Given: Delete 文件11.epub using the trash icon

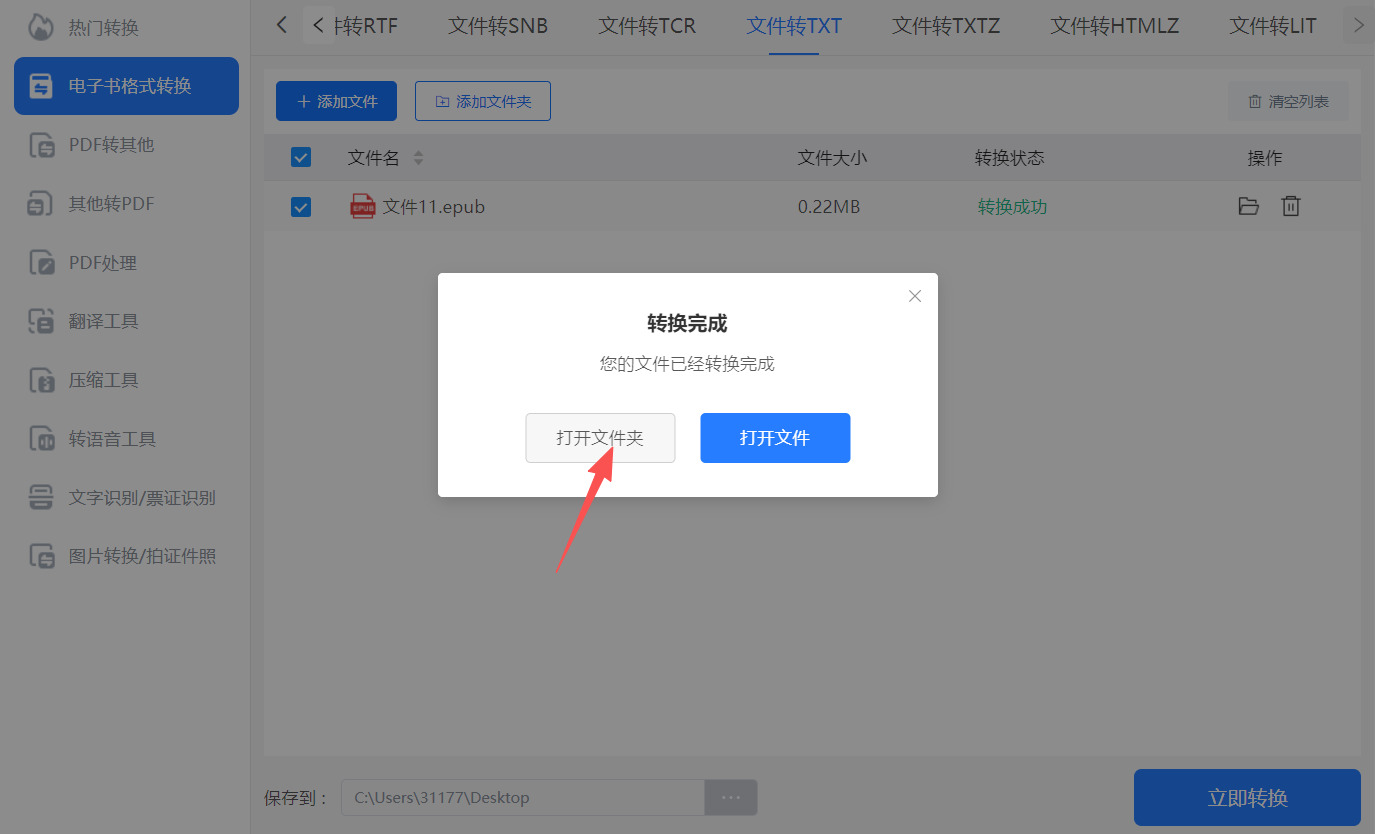Looking at the screenshot, I should 1291,207.
